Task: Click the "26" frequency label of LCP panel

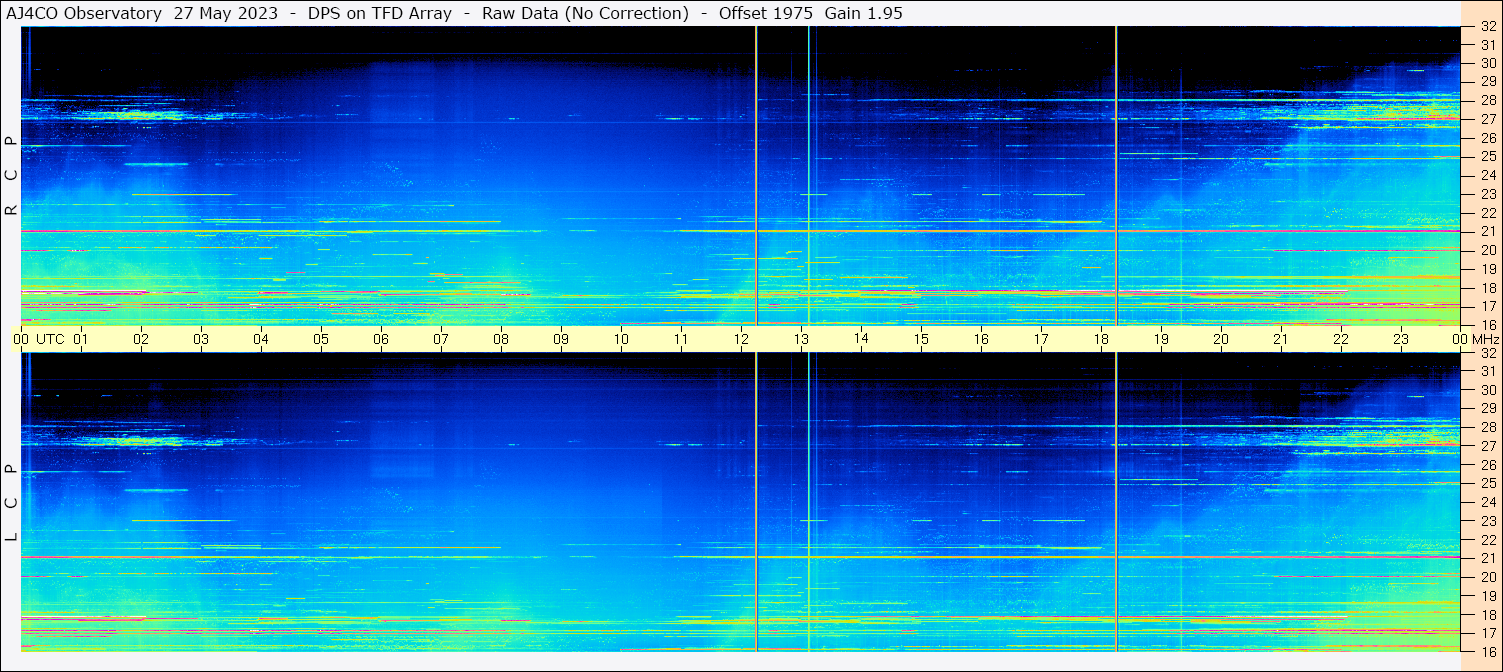Action: (1487, 465)
